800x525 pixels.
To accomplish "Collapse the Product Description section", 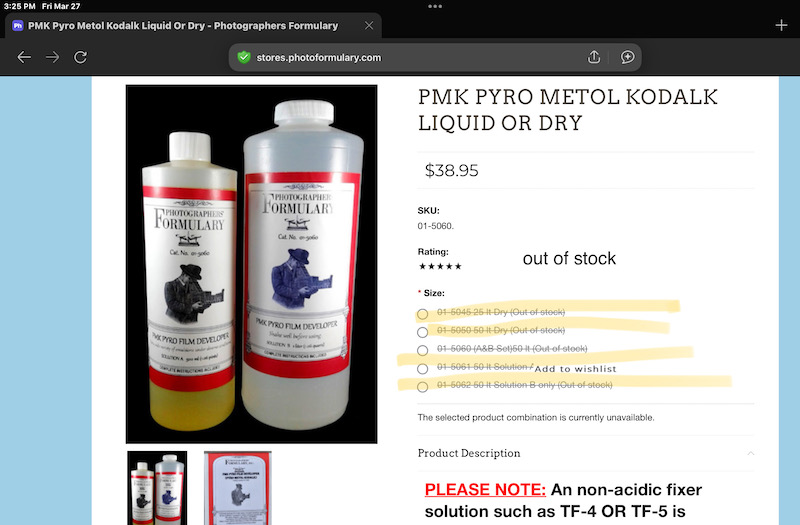I will 751,453.
